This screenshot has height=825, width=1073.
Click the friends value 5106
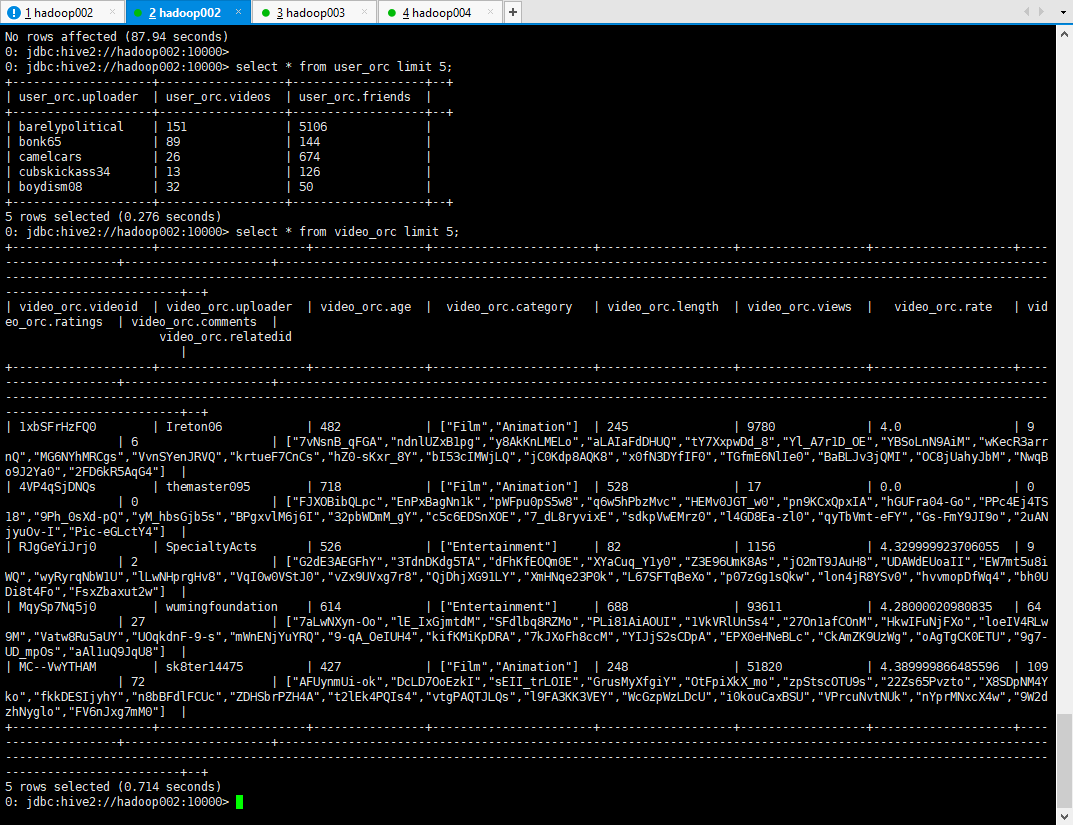(x=313, y=127)
